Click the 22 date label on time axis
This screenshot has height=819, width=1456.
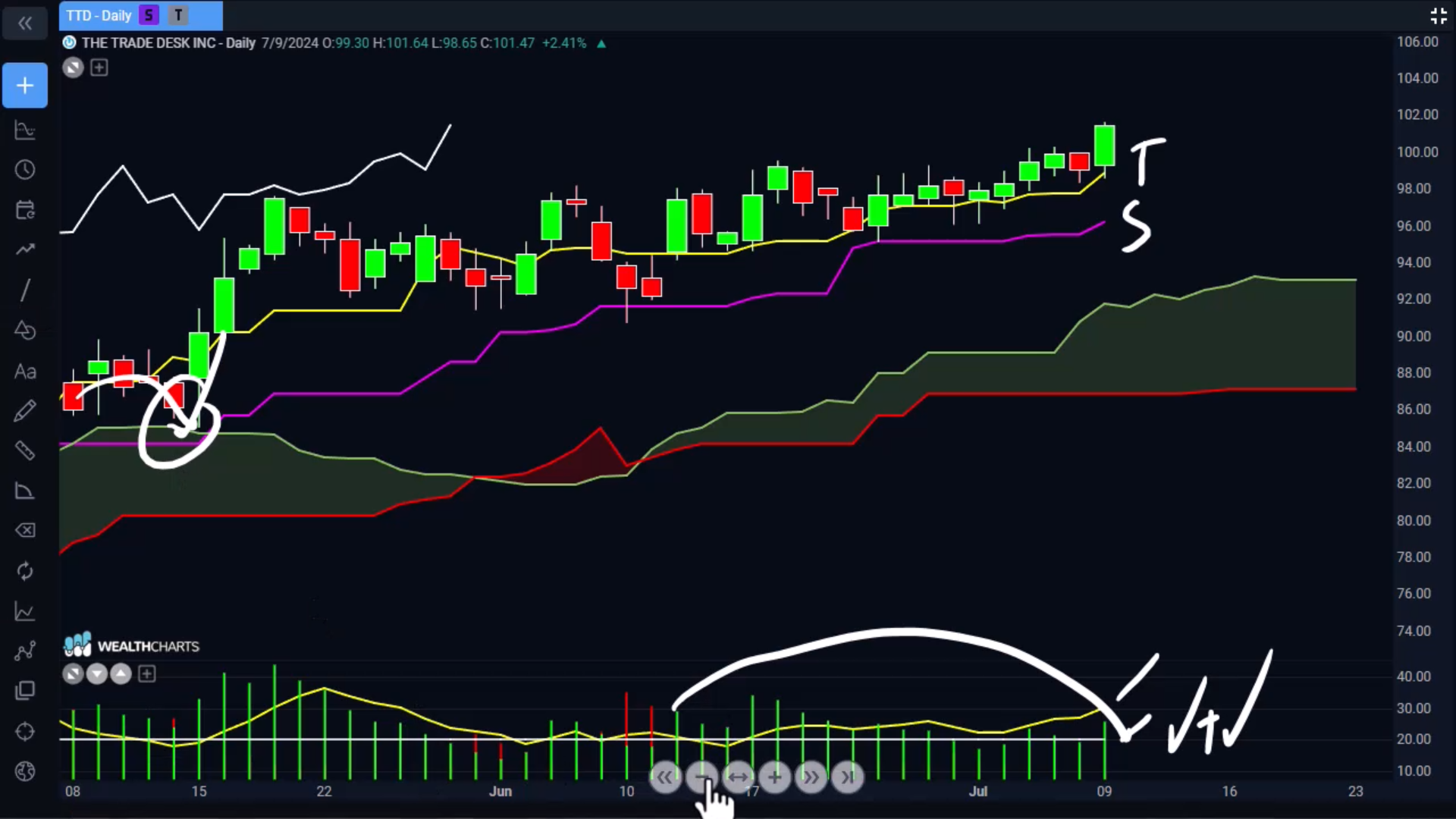[324, 791]
